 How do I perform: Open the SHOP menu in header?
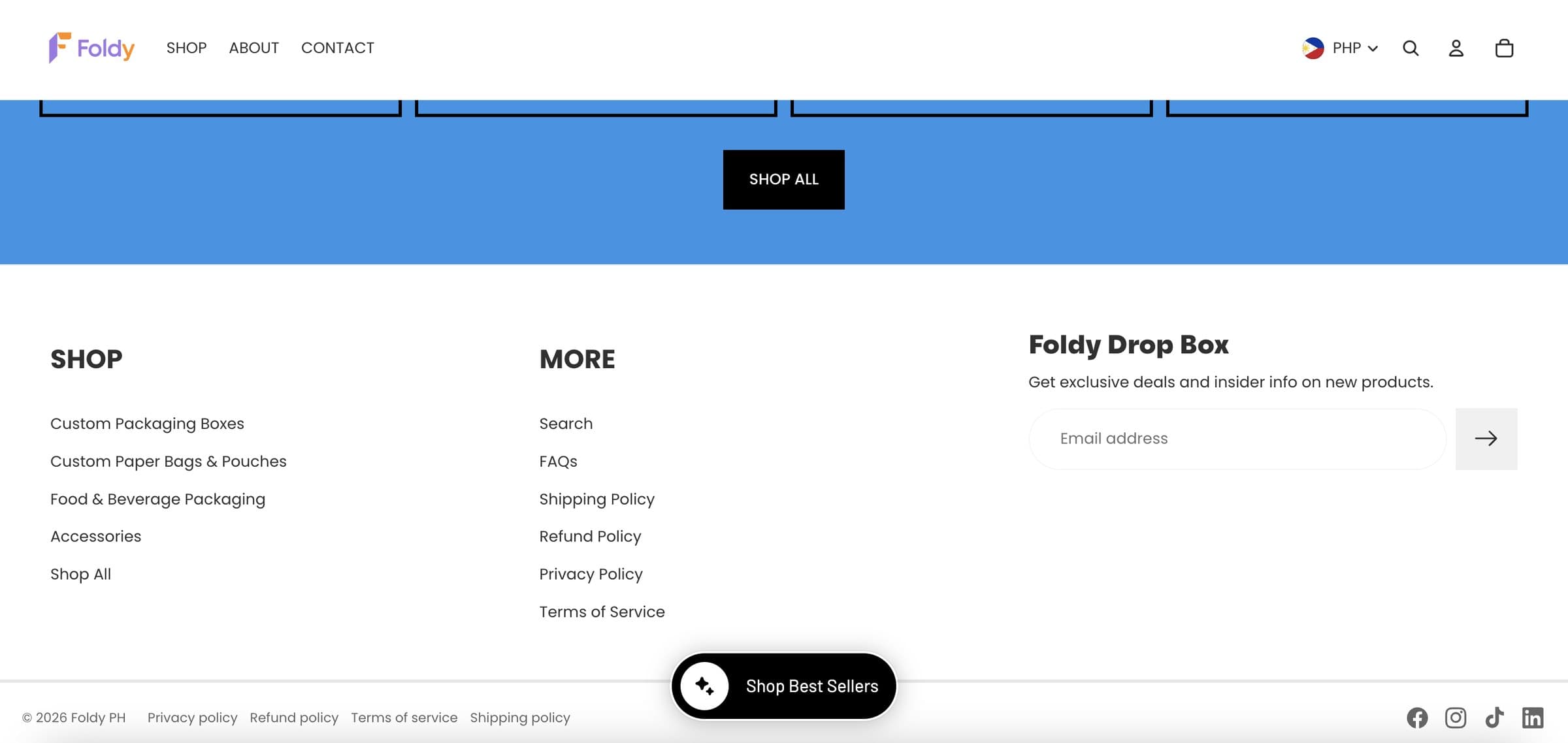tap(186, 48)
